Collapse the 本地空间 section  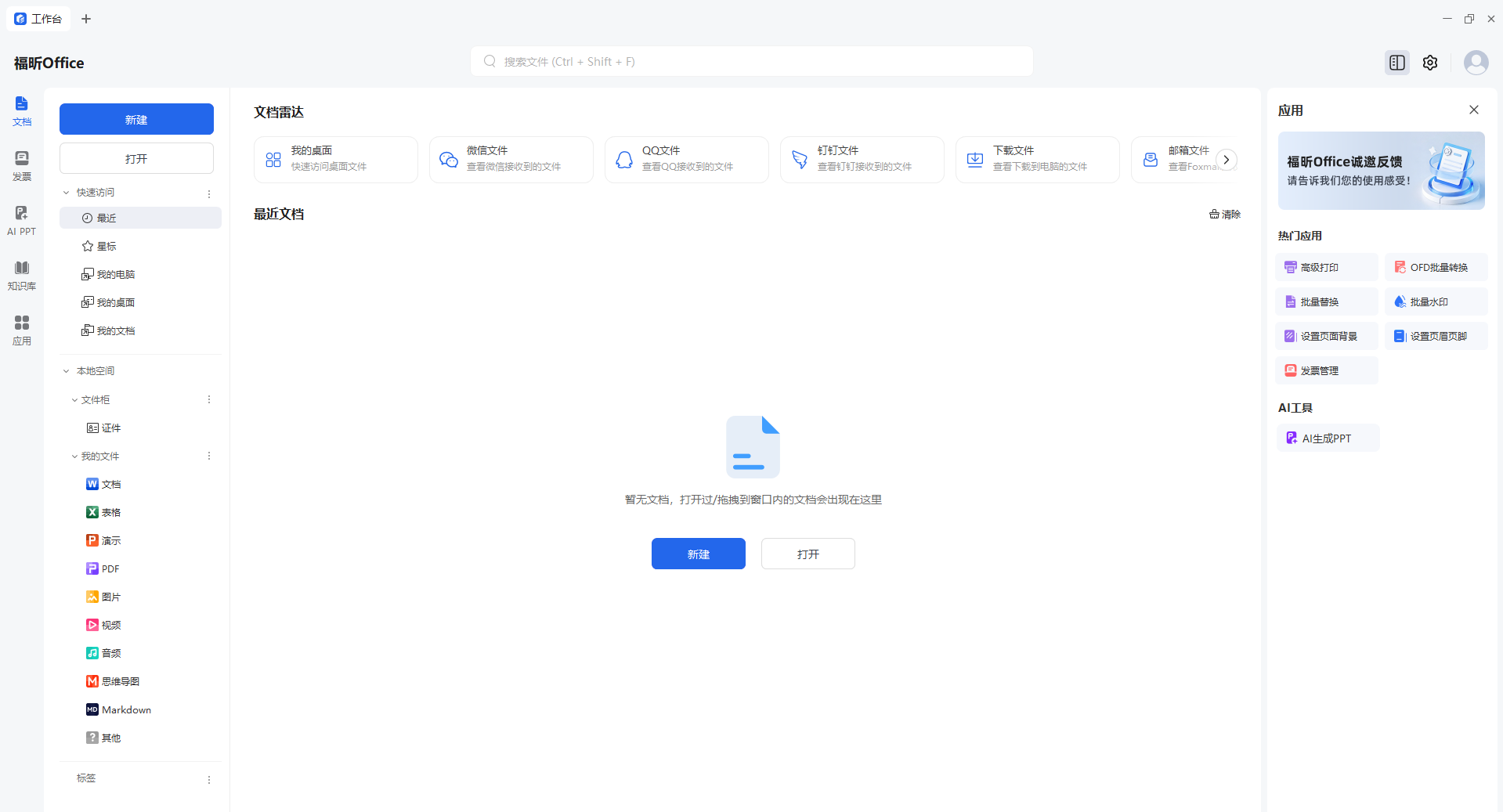[x=67, y=371]
